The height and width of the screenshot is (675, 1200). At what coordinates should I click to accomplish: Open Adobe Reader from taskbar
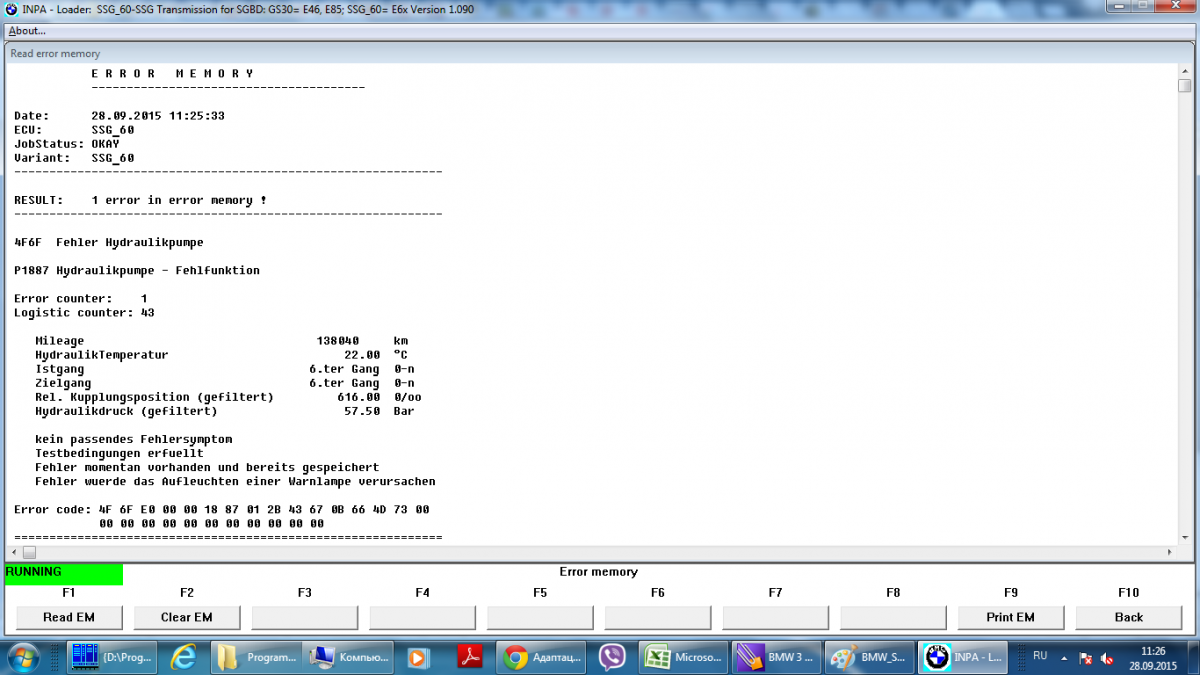pos(470,657)
